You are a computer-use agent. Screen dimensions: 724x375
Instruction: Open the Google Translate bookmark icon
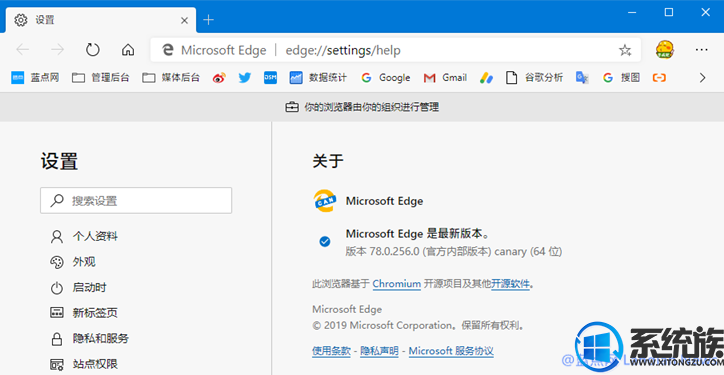point(582,78)
